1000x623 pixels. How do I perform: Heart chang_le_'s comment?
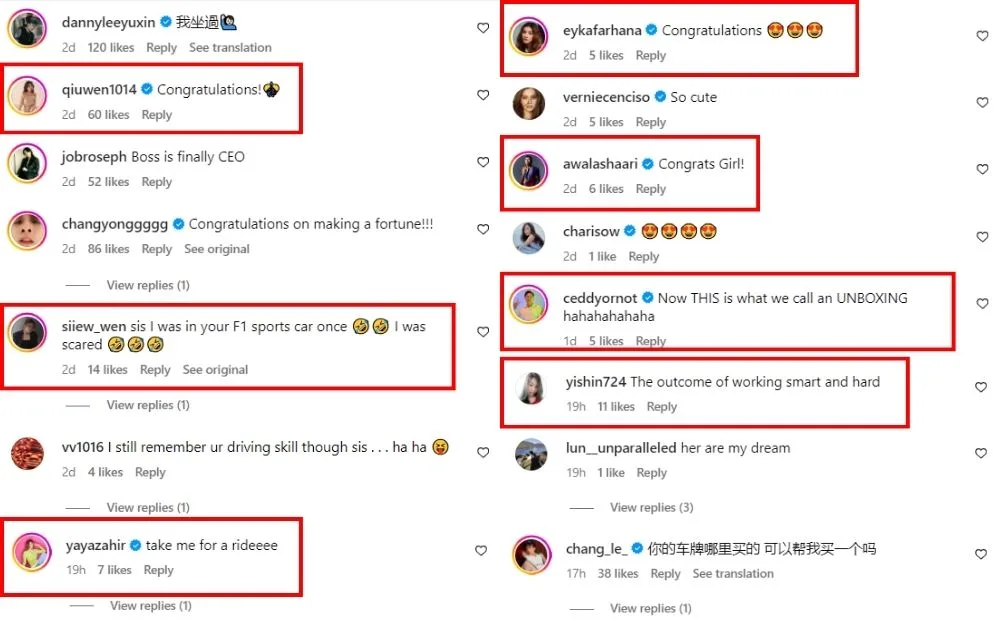(982, 555)
